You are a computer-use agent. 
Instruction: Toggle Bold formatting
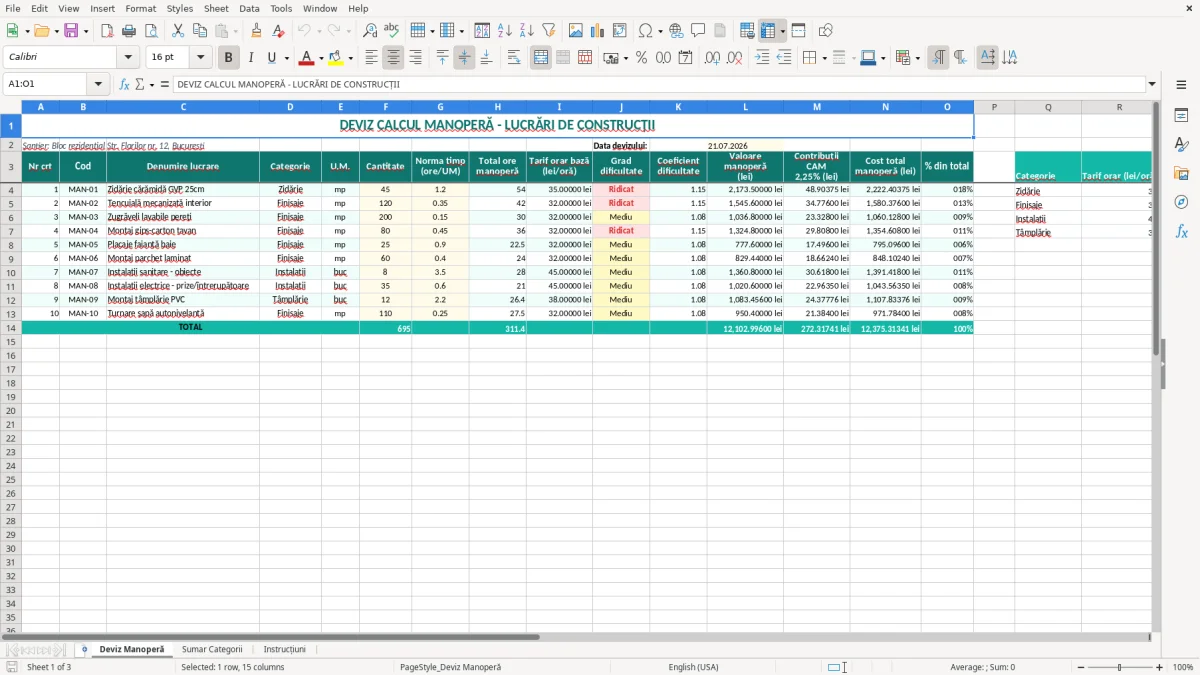(x=229, y=58)
